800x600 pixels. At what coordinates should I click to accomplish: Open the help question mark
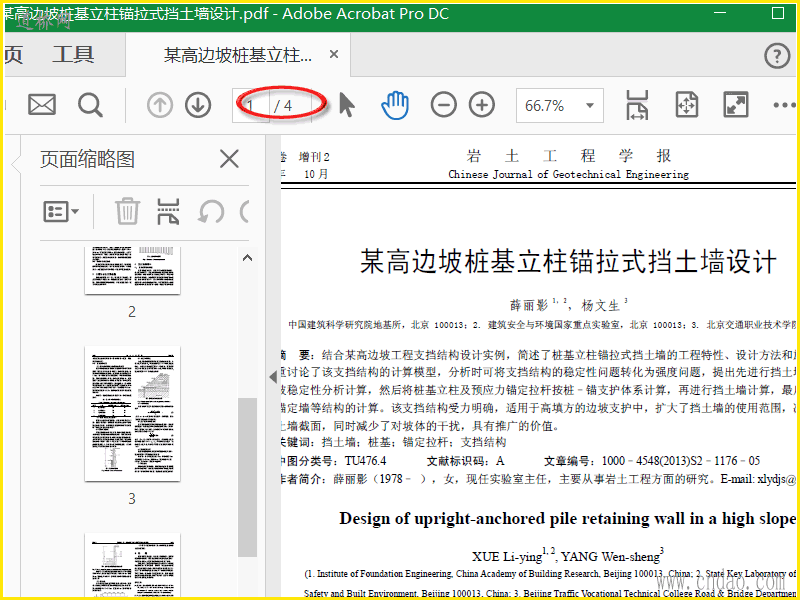(x=777, y=55)
